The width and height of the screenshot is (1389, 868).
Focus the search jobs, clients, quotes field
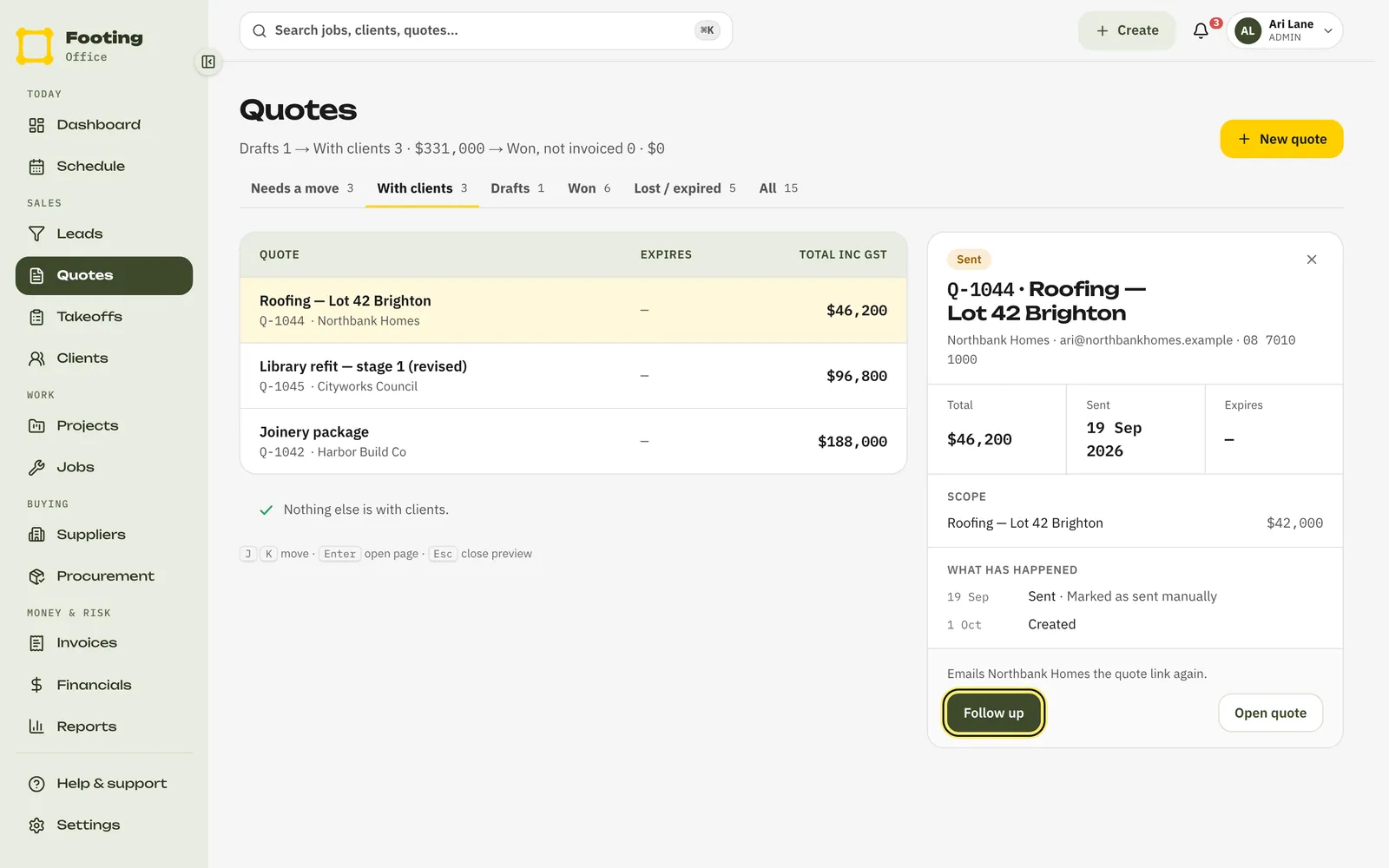coord(486,30)
